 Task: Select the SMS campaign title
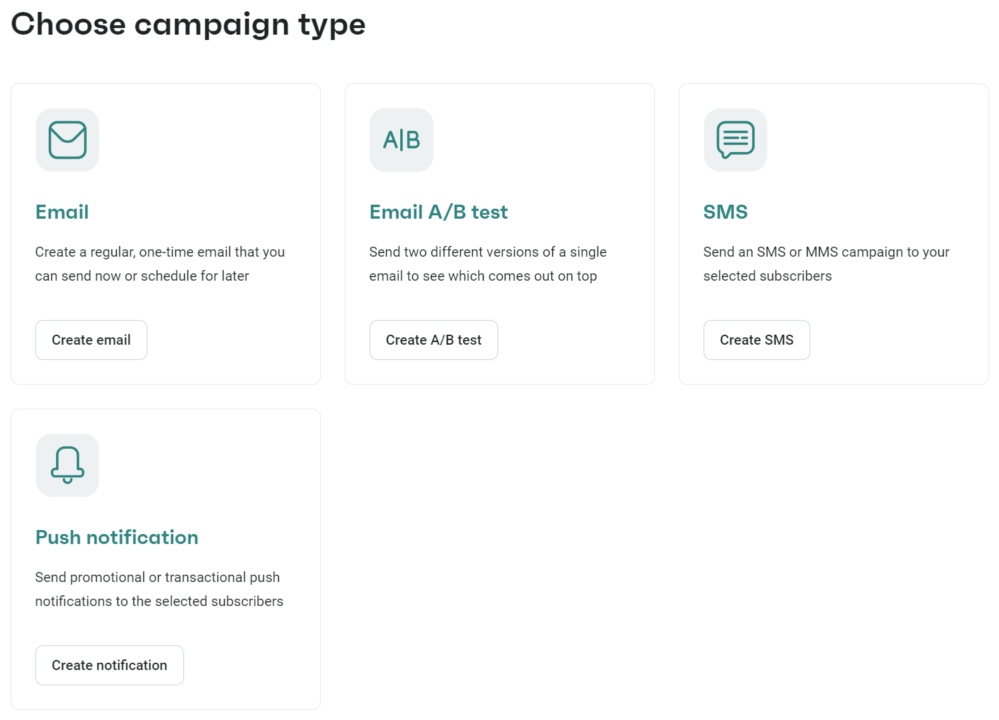point(725,212)
